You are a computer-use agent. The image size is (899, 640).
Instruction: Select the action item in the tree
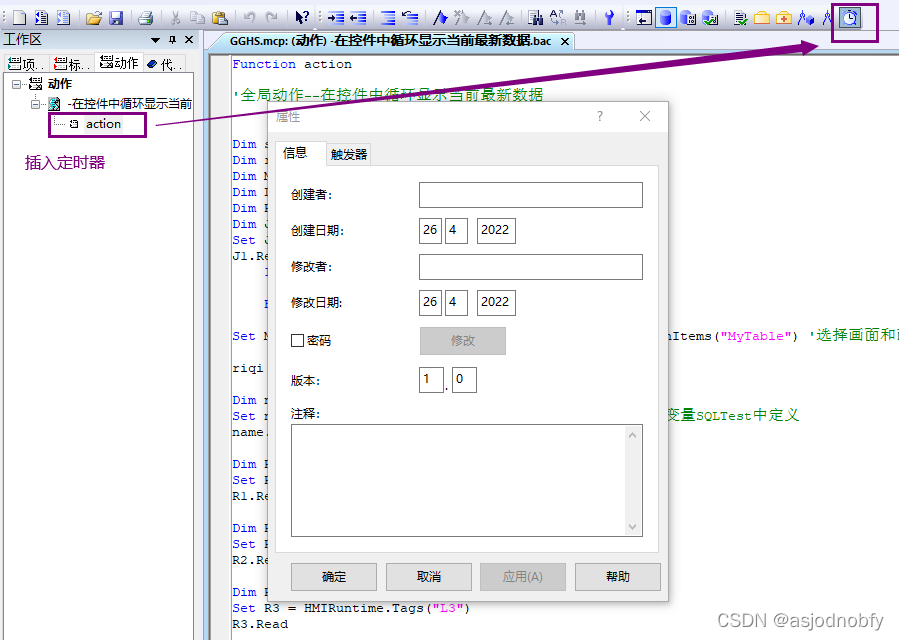coord(103,124)
